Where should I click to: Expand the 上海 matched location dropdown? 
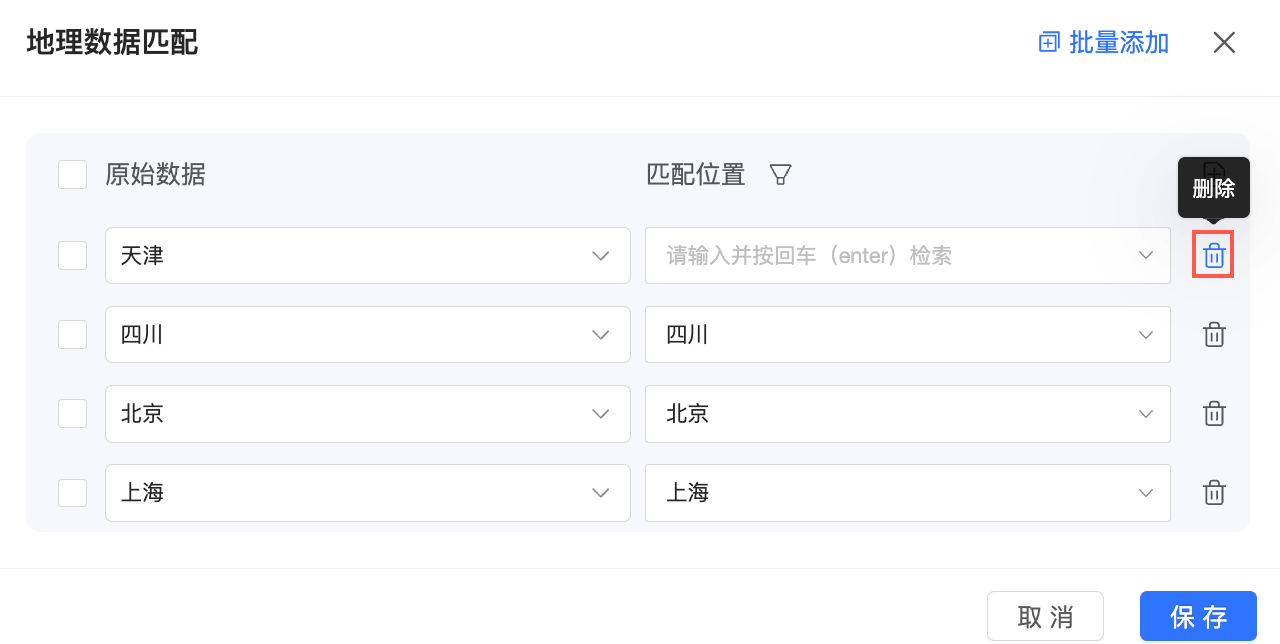907,493
